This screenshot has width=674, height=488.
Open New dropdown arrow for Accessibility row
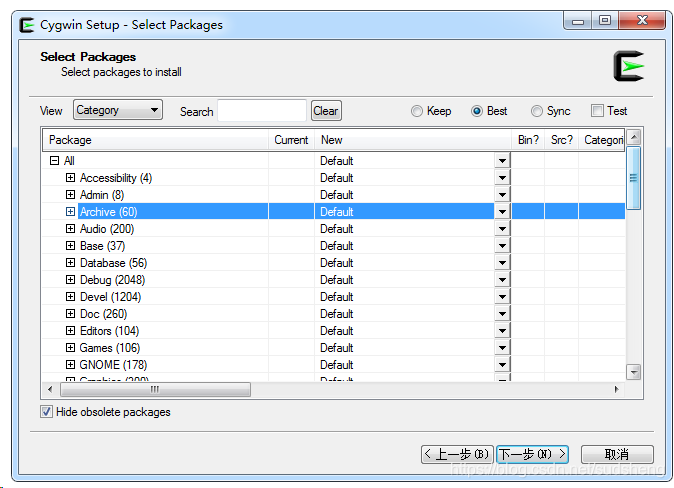[x=502, y=178]
